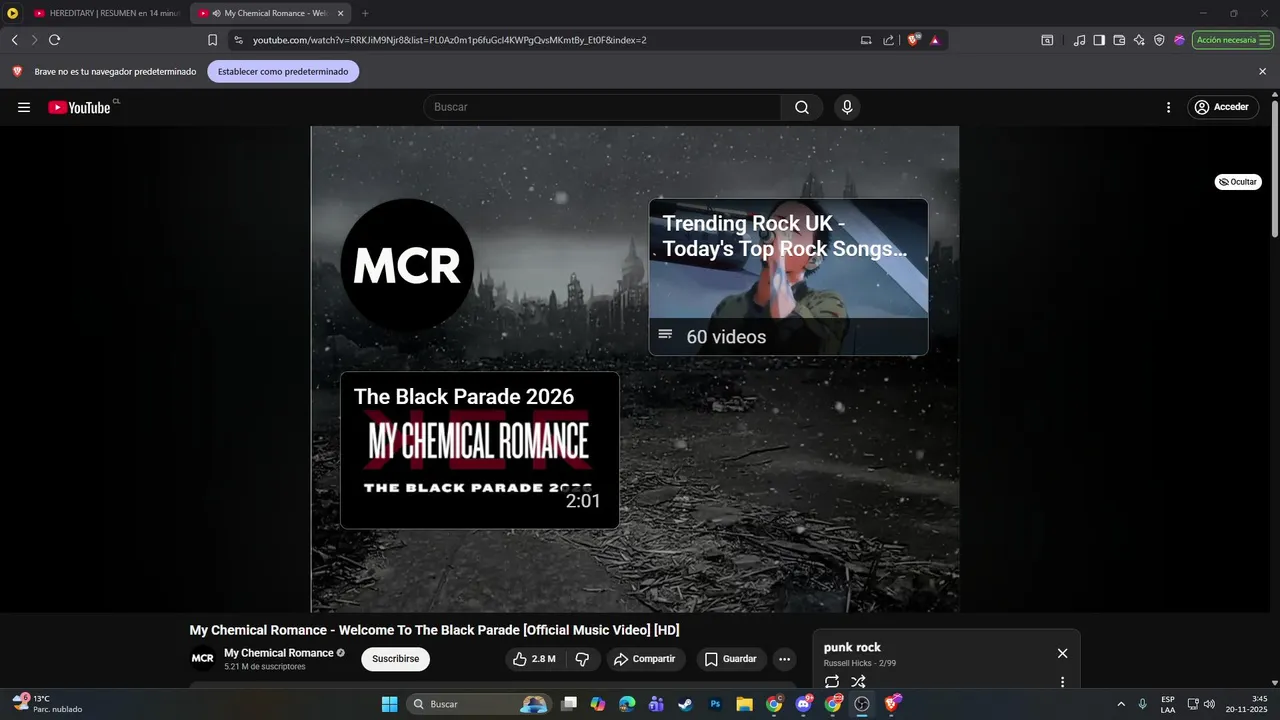This screenshot has height=720, width=1280.
Task: Open Brave Shields lion icon
Action: 913,40
